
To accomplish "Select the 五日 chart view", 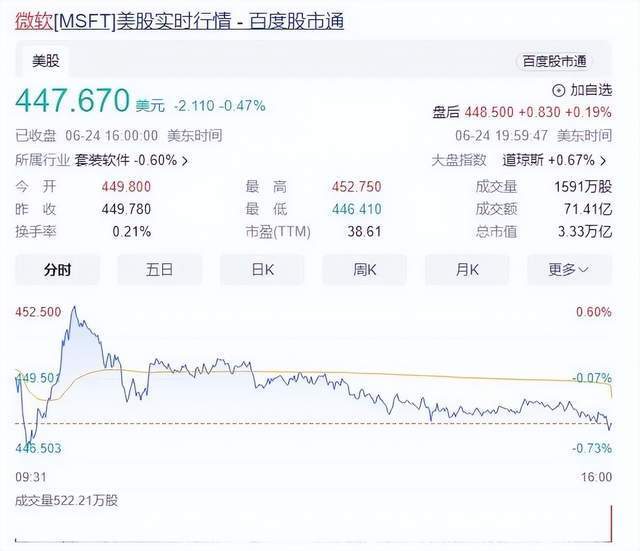I will pyautogui.click(x=159, y=269).
